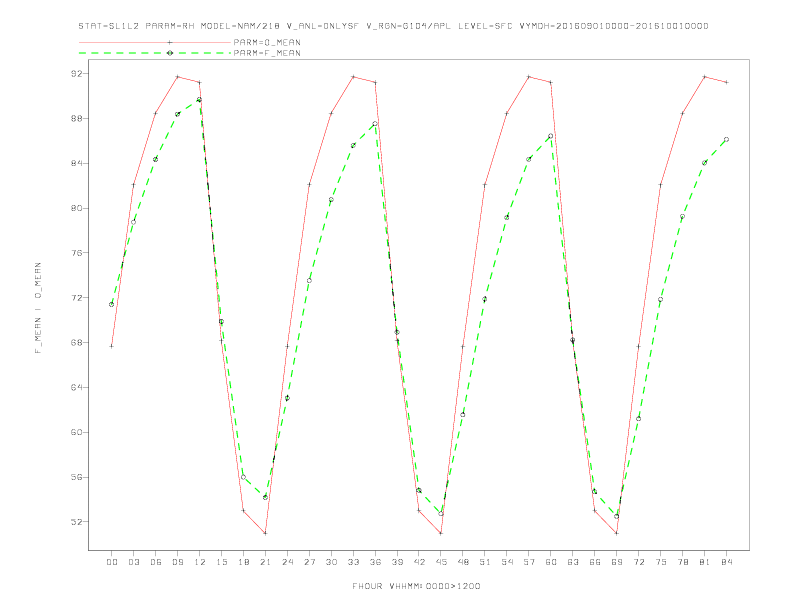Click y-axis tick label 92
Viewport: 792px width, 612px height.
[76, 74]
